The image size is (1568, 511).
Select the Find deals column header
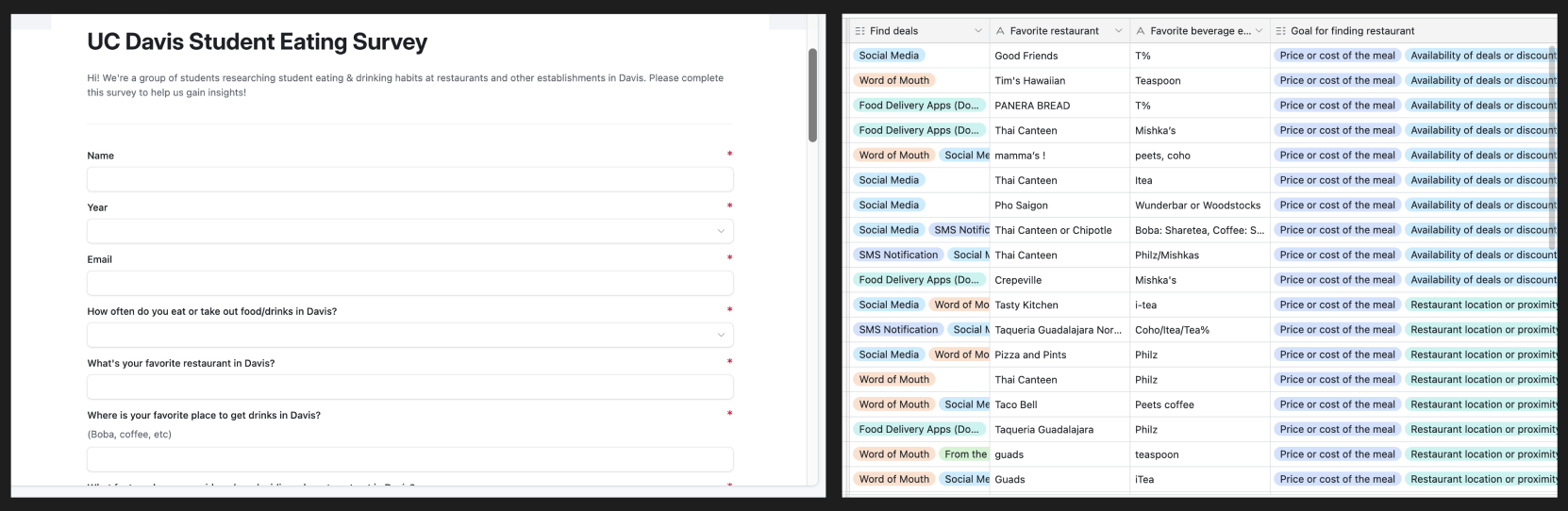tap(917, 31)
